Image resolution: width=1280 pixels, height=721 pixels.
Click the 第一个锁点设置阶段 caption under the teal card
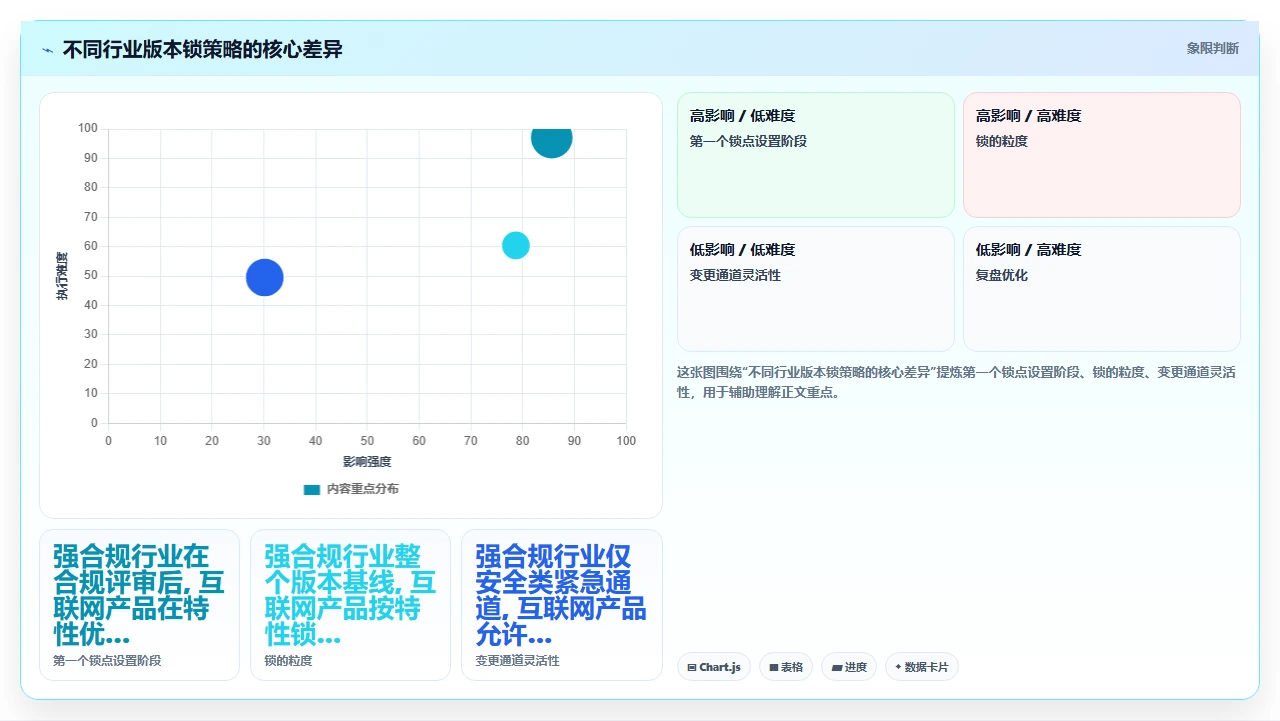(107, 661)
